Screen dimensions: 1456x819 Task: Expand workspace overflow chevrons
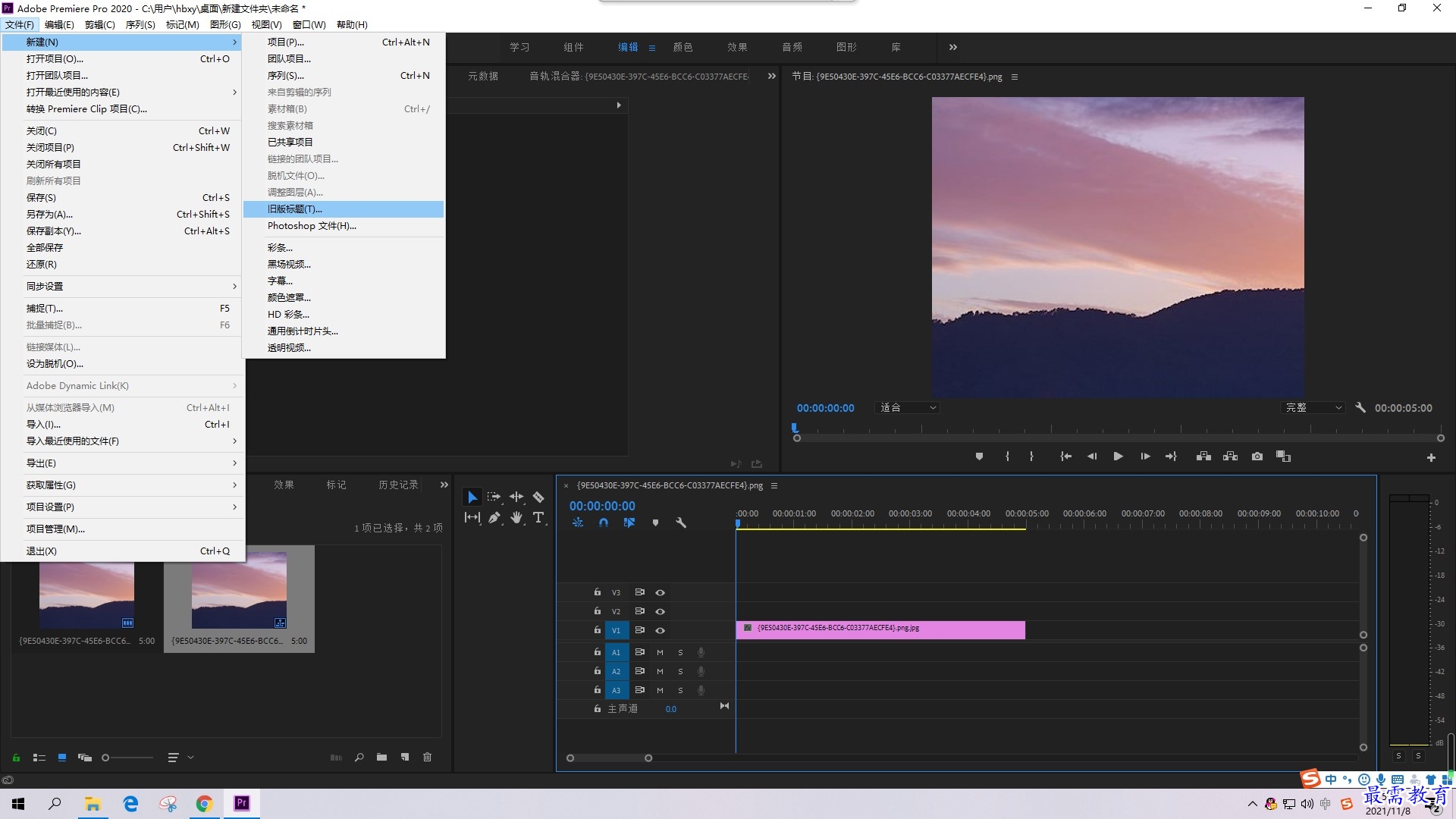[x=953, y=47]
